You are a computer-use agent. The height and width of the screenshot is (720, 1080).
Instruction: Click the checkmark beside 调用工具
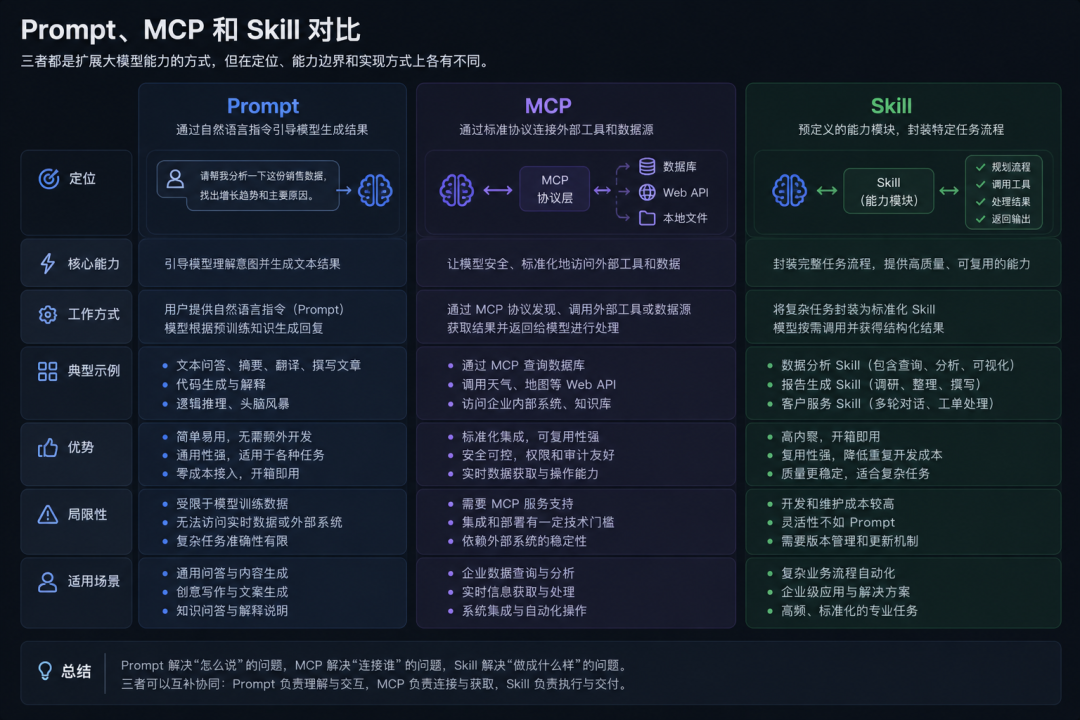(980, 184)
